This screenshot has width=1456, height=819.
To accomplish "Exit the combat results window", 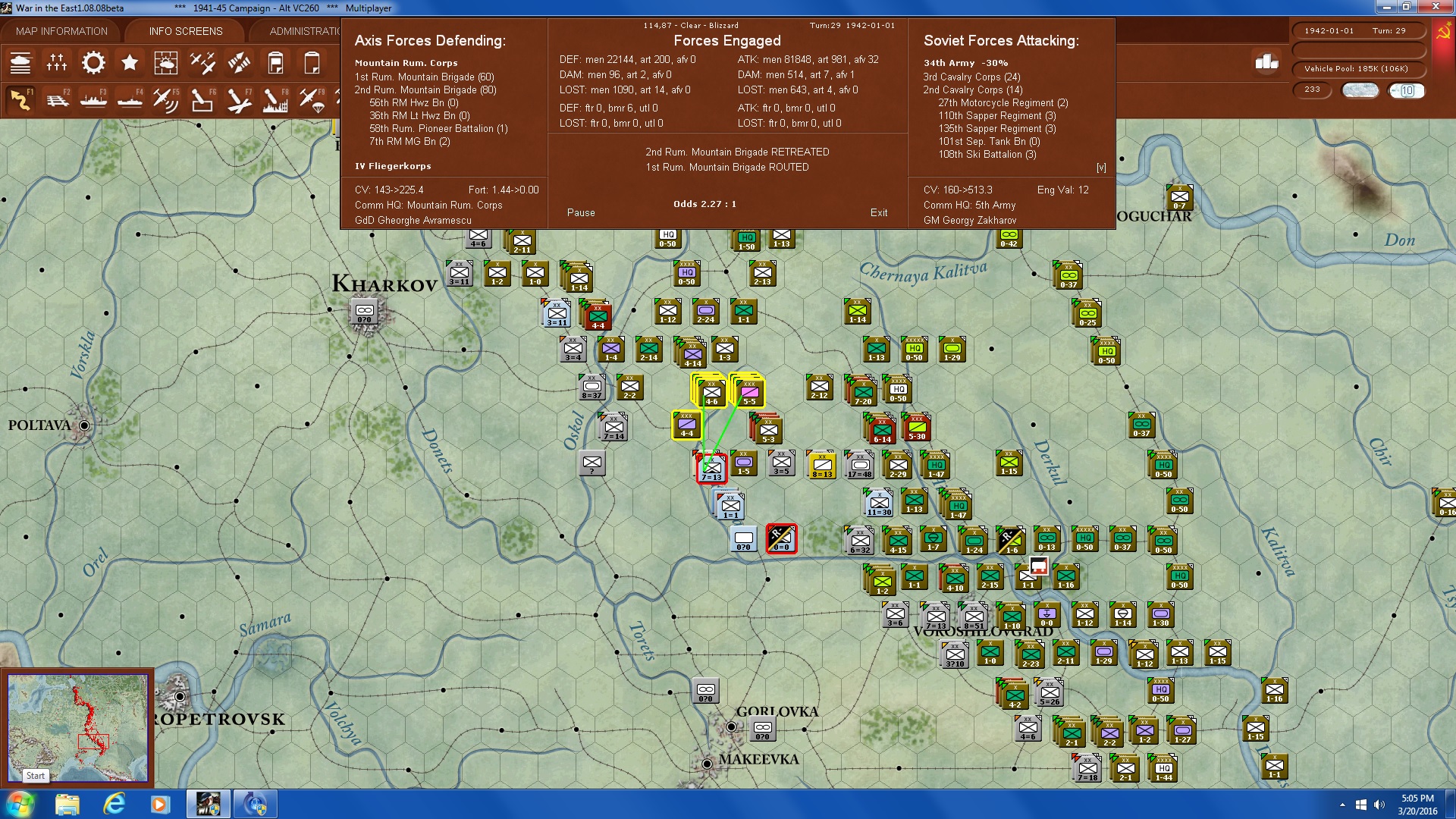I will click(x=878, y=212).
